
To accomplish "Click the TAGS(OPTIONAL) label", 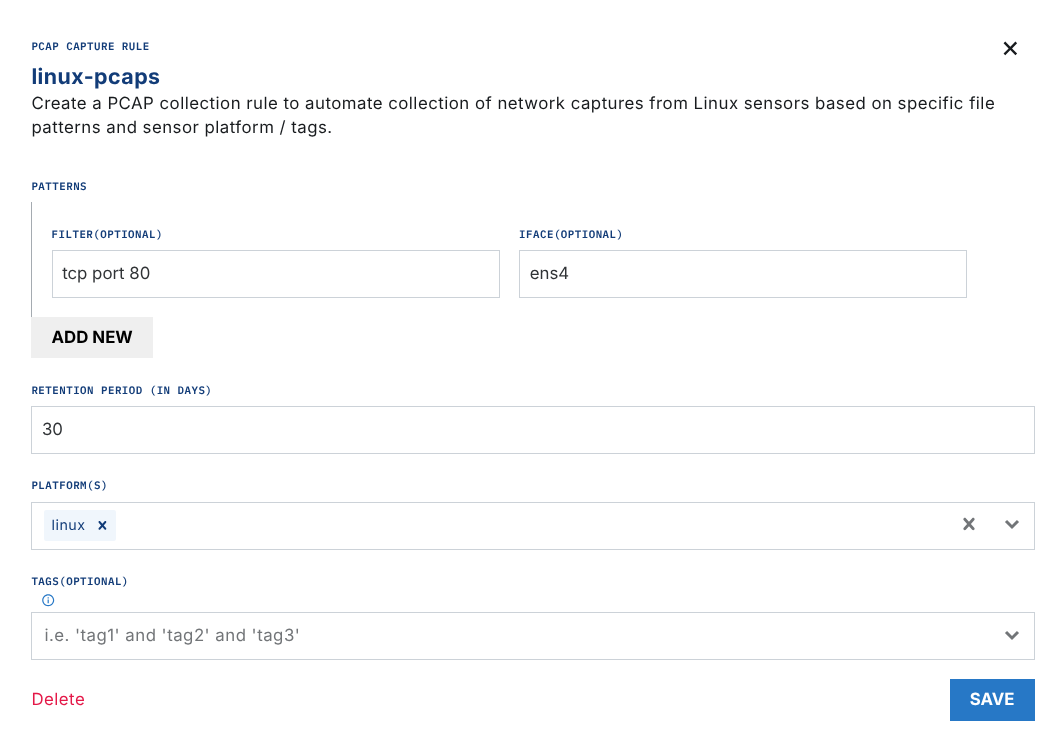I will (80, 581).
